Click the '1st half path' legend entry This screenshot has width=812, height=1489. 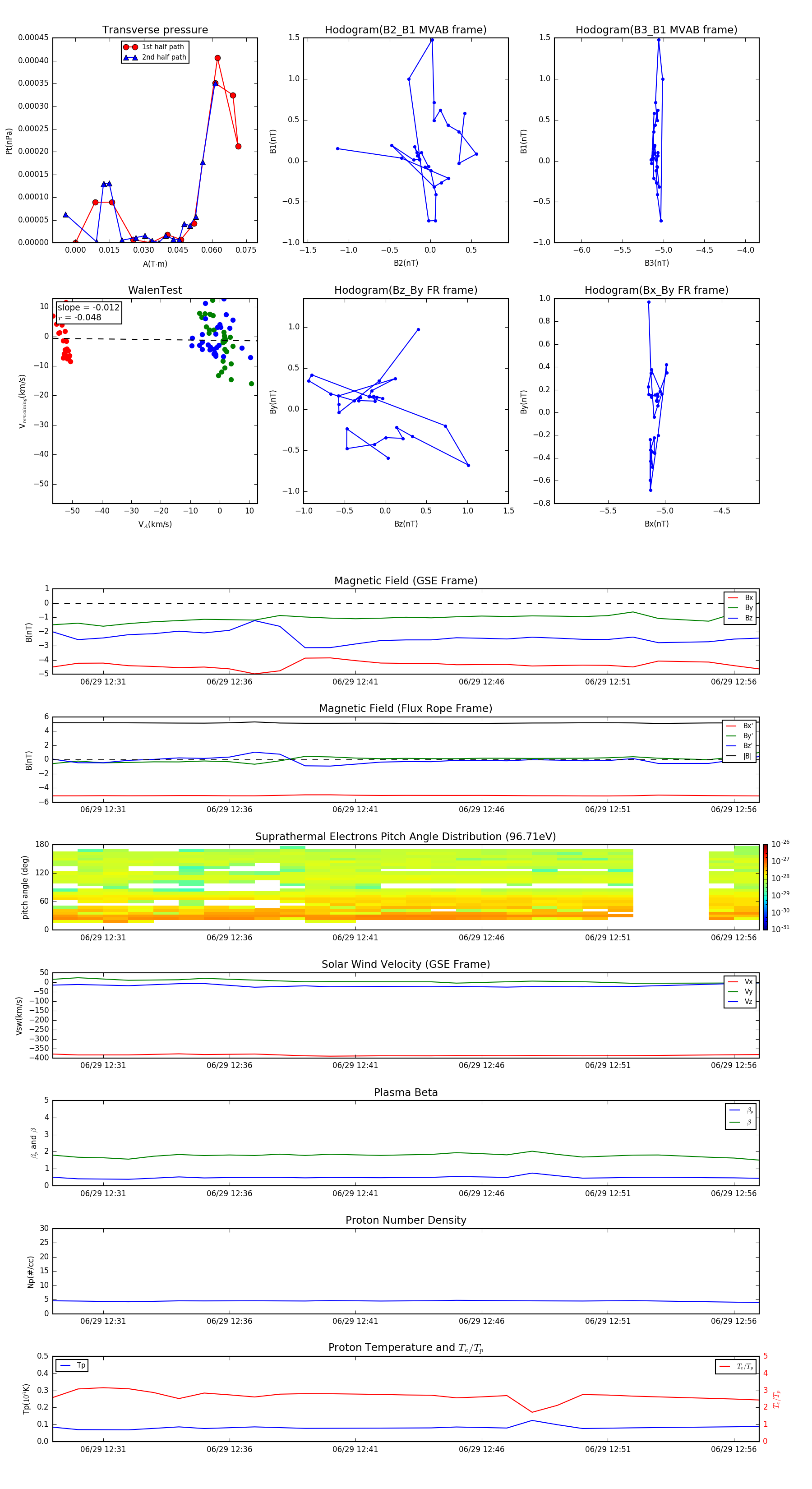point(154,47)
